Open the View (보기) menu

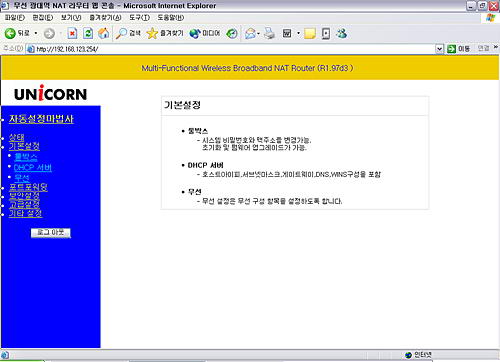[x=71, y=18]
